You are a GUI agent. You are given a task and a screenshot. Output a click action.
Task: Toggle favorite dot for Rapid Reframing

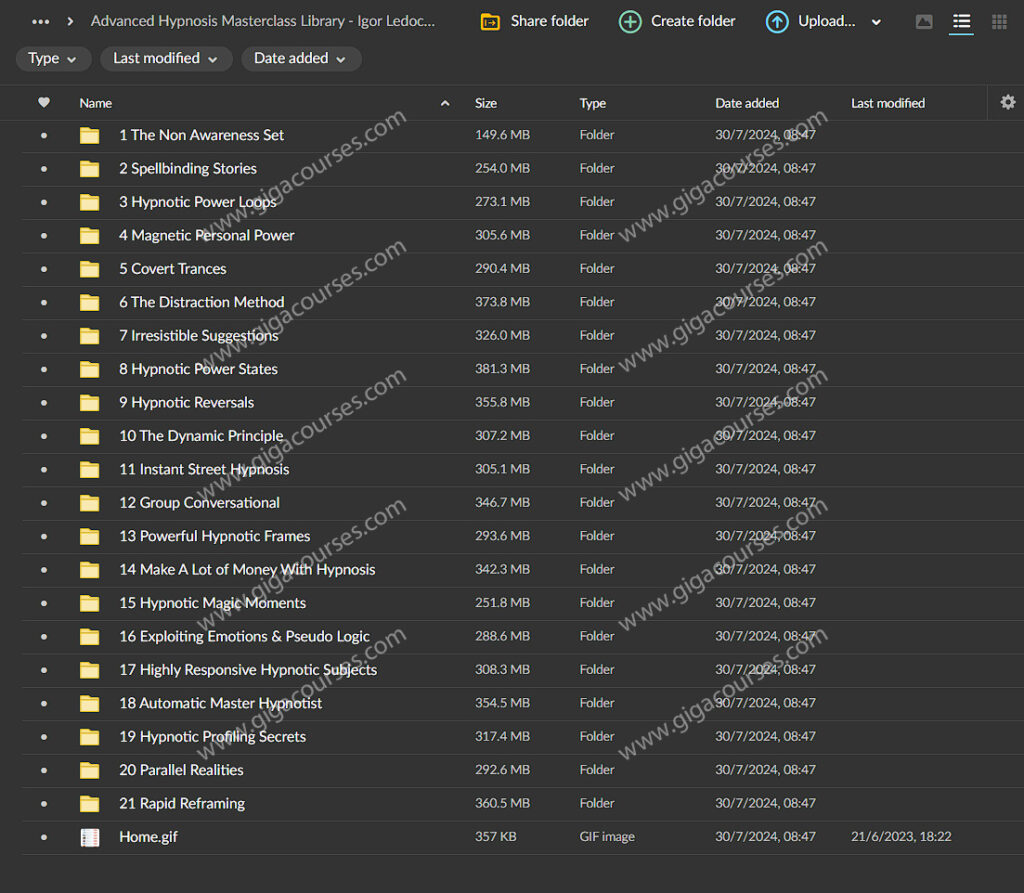point(43,804)
